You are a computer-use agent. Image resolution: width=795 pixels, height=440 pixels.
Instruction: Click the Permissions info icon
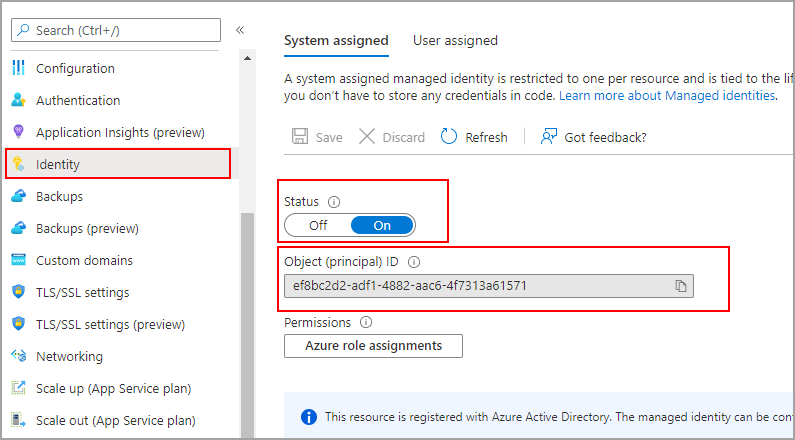(365, 323)
